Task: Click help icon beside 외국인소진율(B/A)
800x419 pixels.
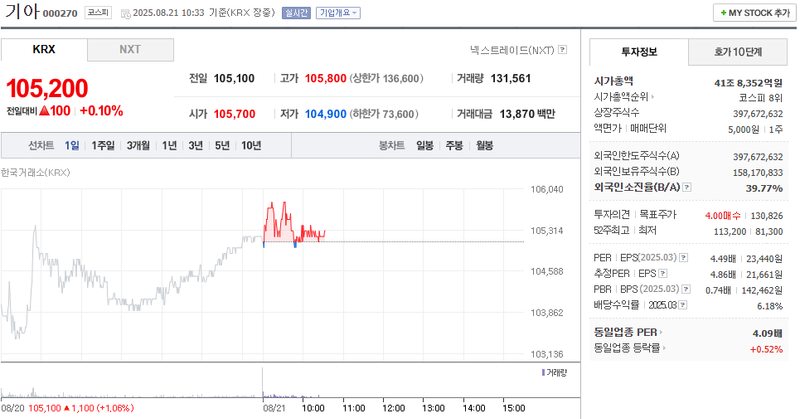Action: [x=687, y=187]
